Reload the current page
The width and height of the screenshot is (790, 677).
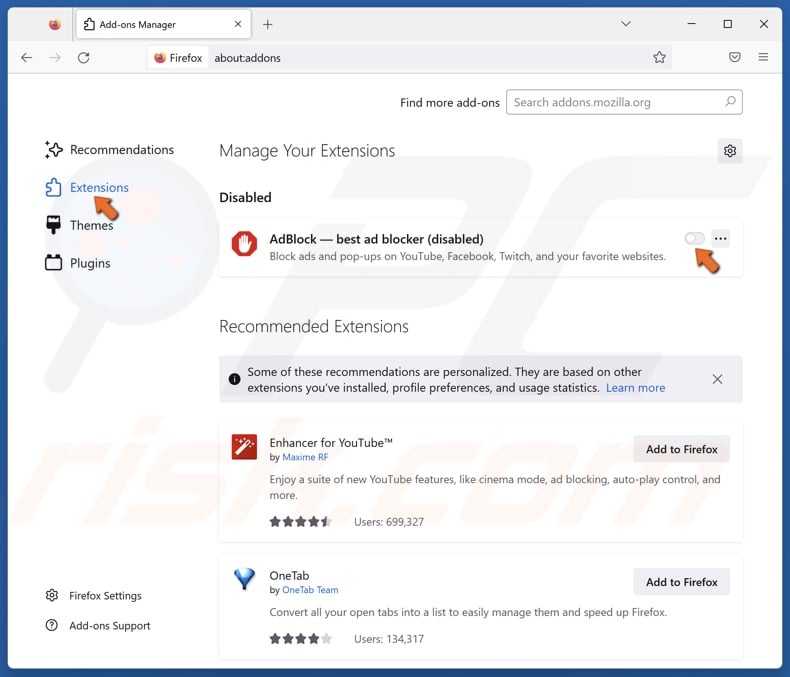point(84,58)
